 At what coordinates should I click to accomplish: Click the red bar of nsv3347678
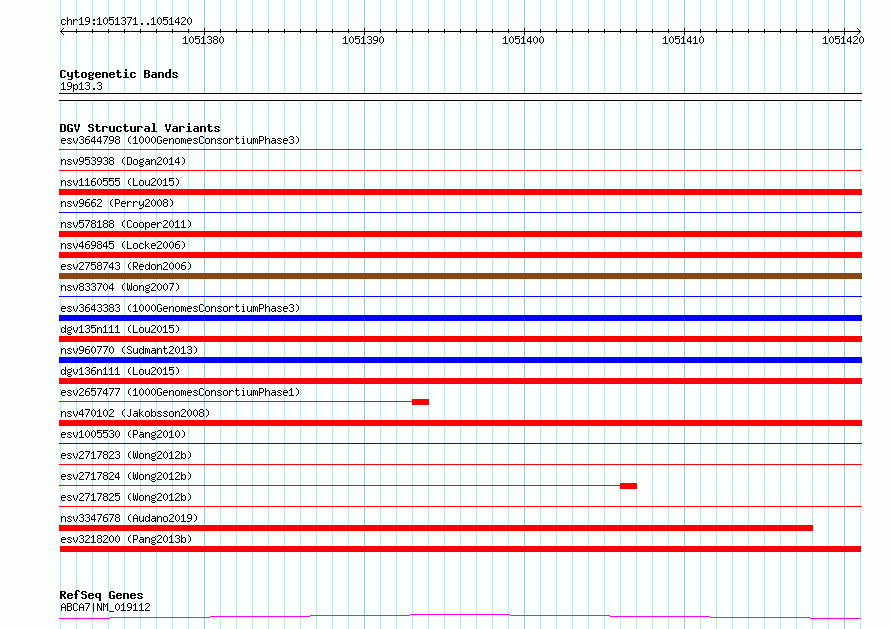point(436,528)
